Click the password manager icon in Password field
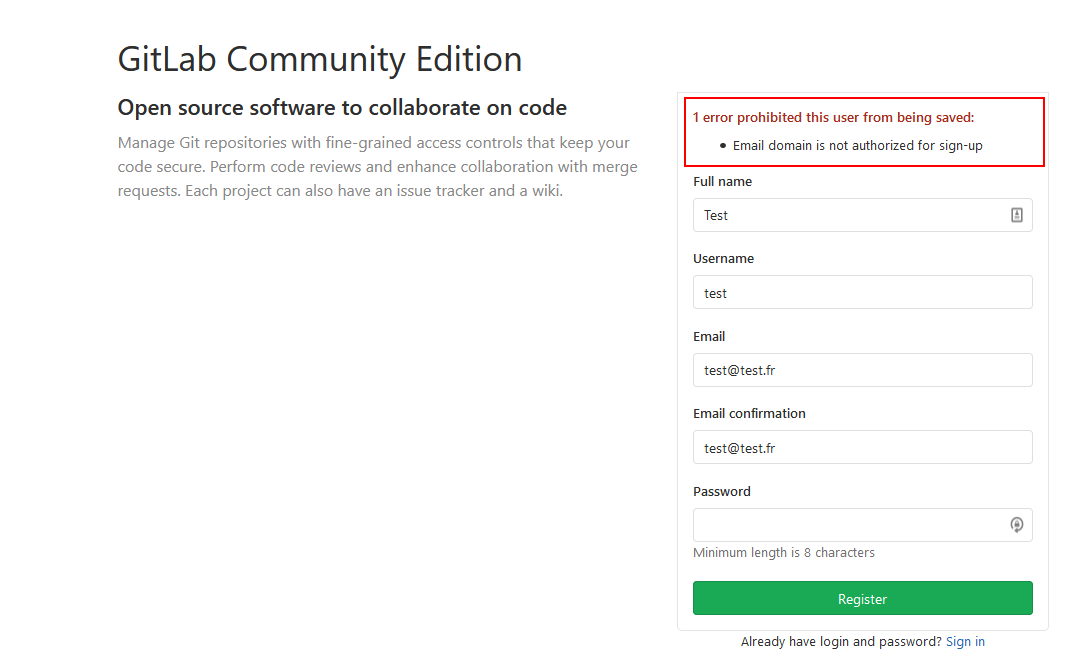This screenshot has height=658, width=1066. point(1016,525)
